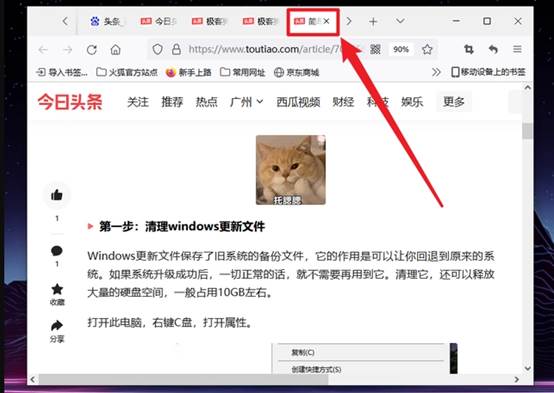
Task: Go back to previous page
Action: [x=43, y=49]
